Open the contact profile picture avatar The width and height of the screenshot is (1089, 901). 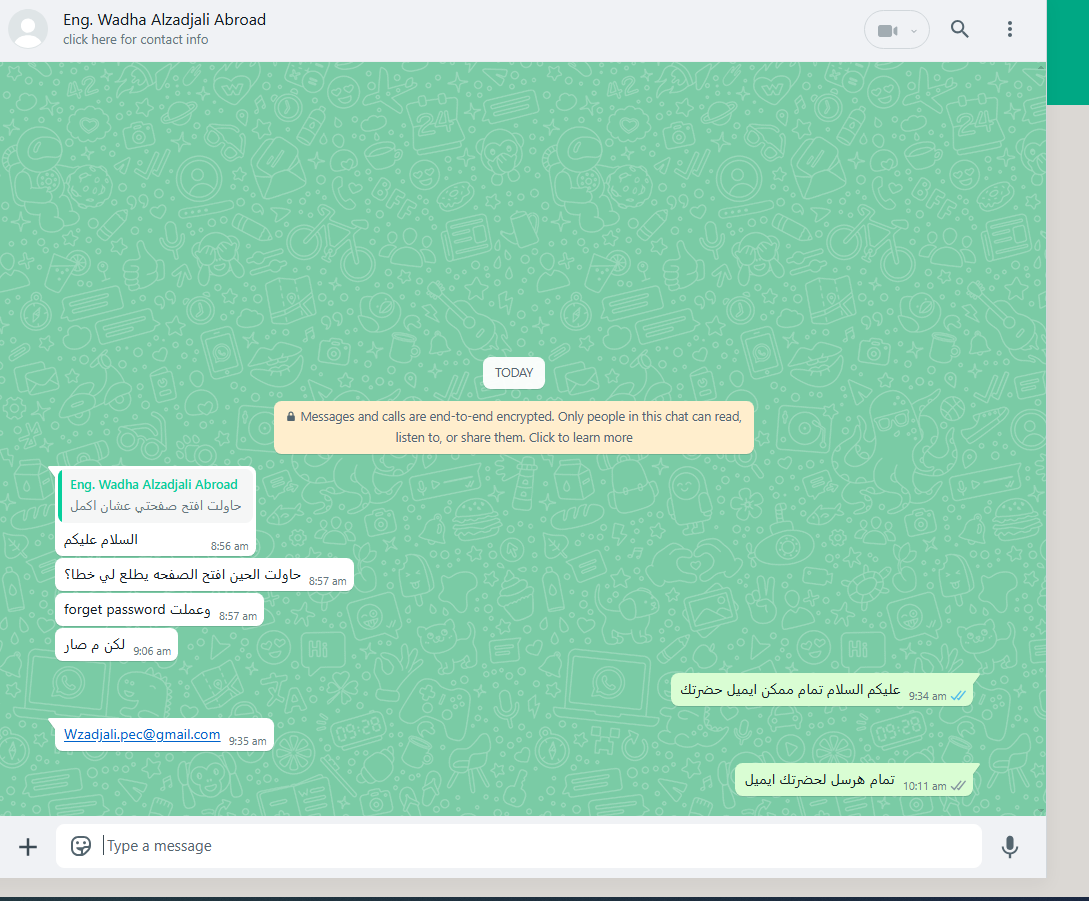click(x=28, y=28)
